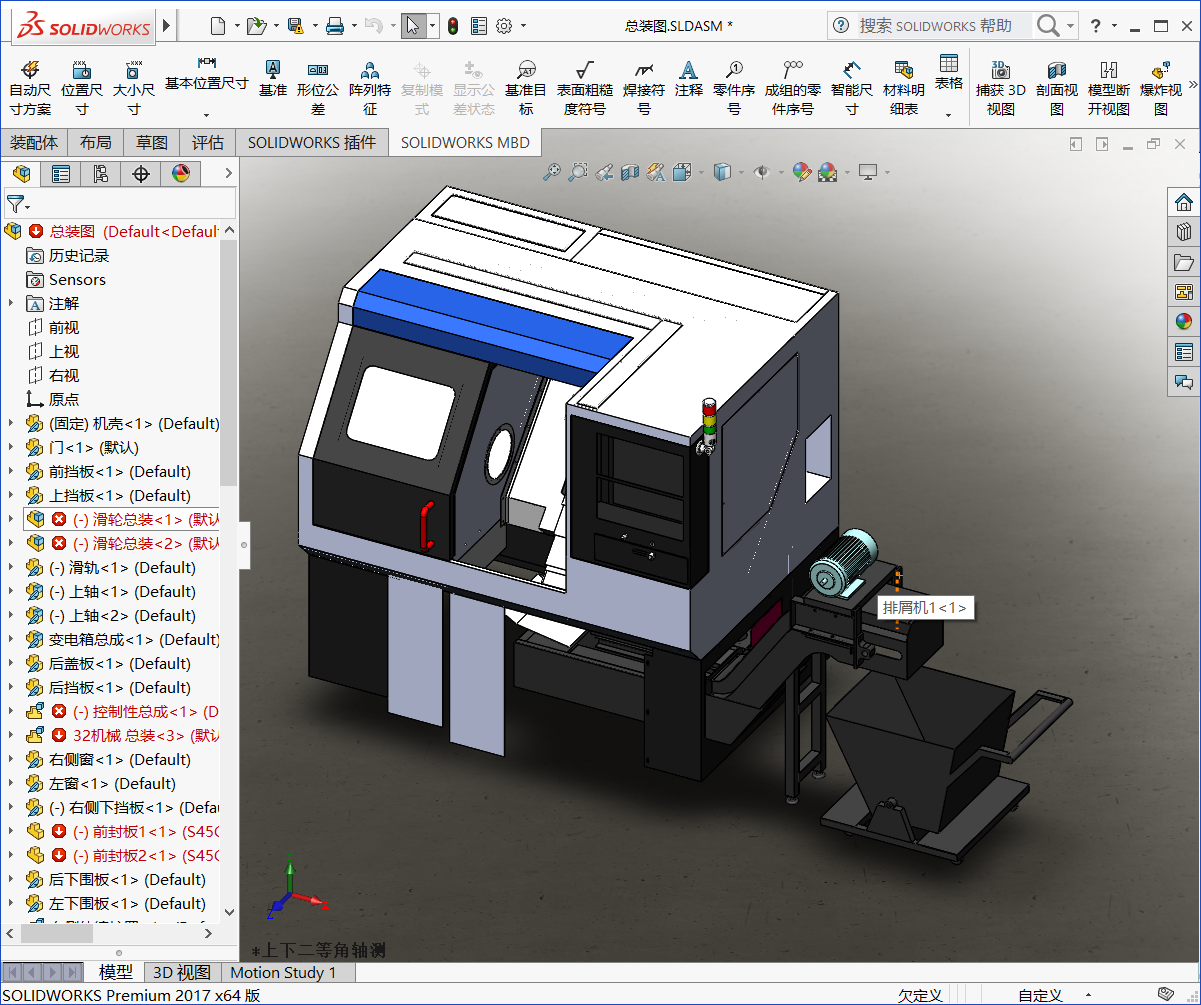The width and height of the screenshot is (1201, 1005).
Task: Open the DisplayManager color-ball panel tab
Action: (x=181, y=174)
